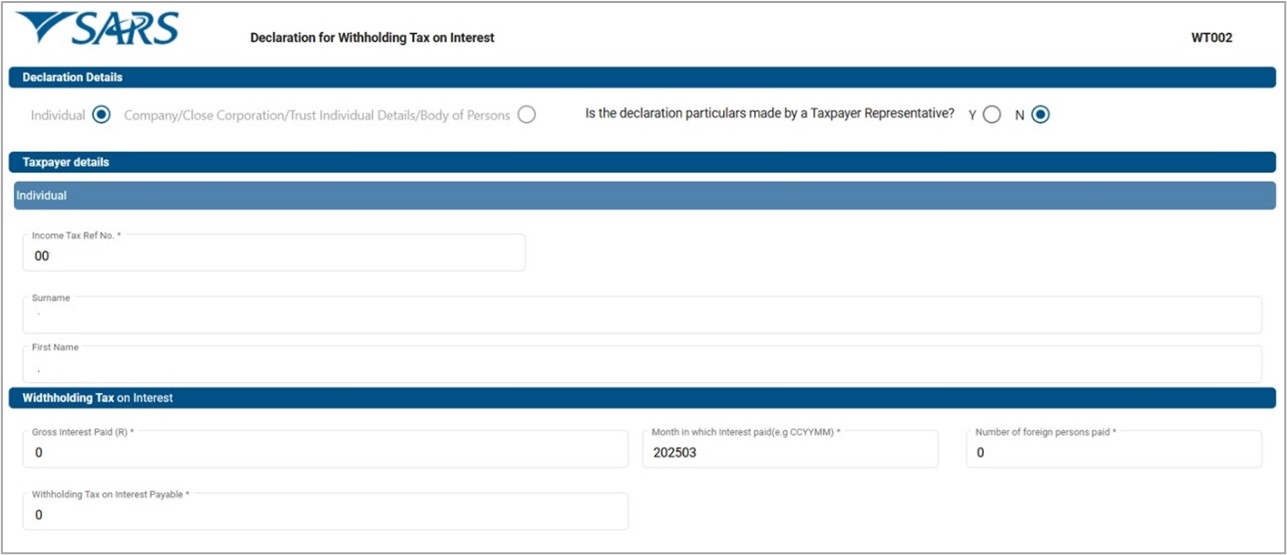Viewport: 1287px width, 555px height.
Task: Click the Withholding Tax on Interest header
Action: coord(642,398)
